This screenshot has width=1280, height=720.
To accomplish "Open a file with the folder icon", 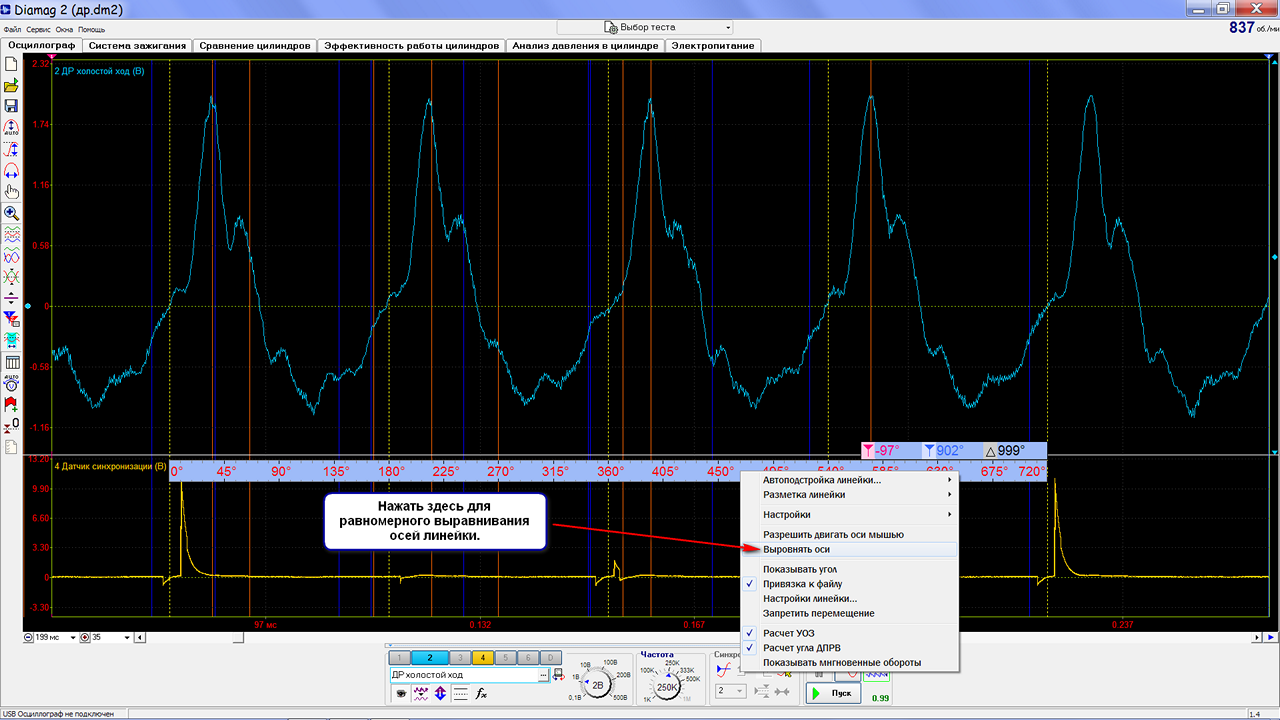I will pos(11,85).
